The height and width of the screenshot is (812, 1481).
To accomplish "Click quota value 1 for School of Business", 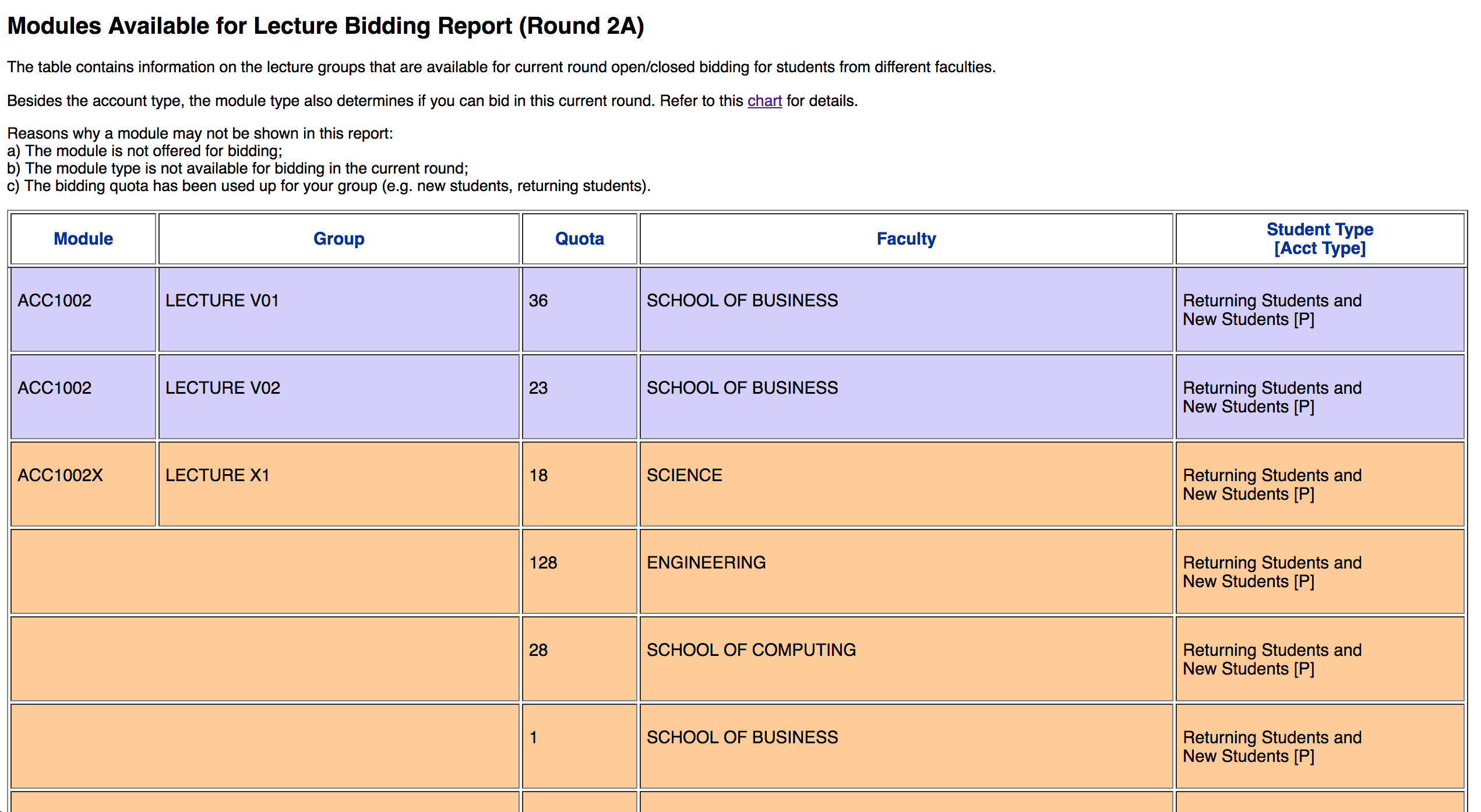I will point(533,737).
